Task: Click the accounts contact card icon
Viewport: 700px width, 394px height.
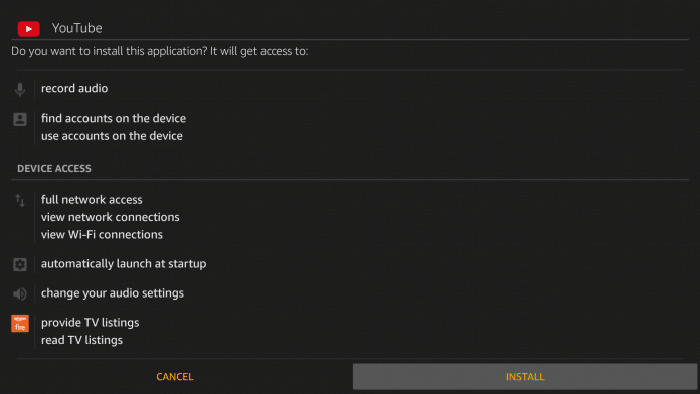Action: pyautogui.click(x=20, y=119)
